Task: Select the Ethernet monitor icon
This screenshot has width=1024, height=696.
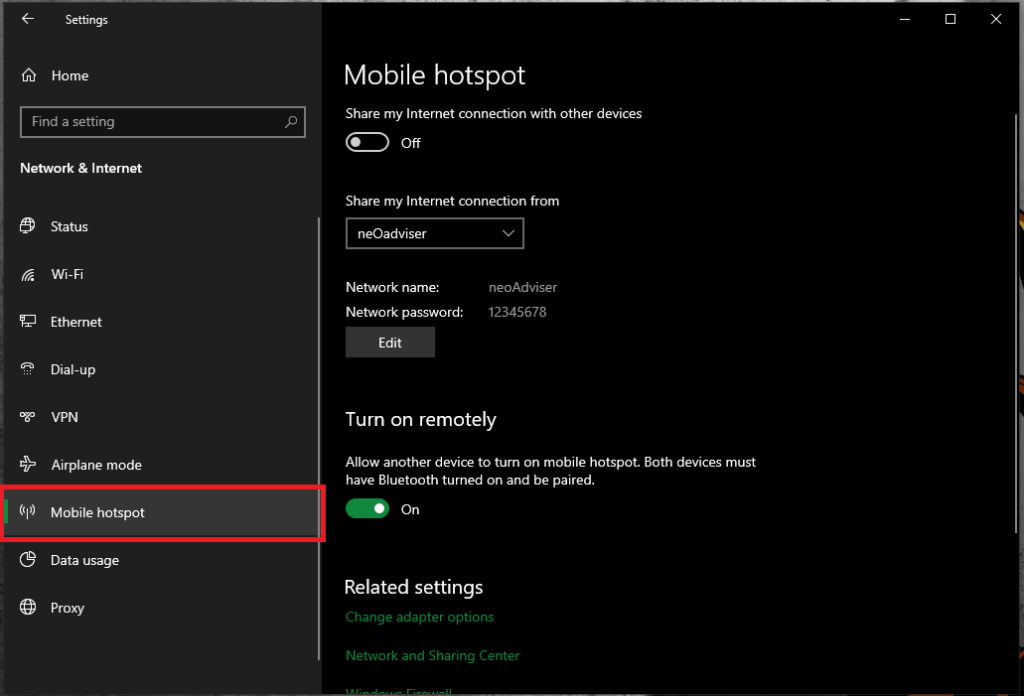Action: (27, 321)
